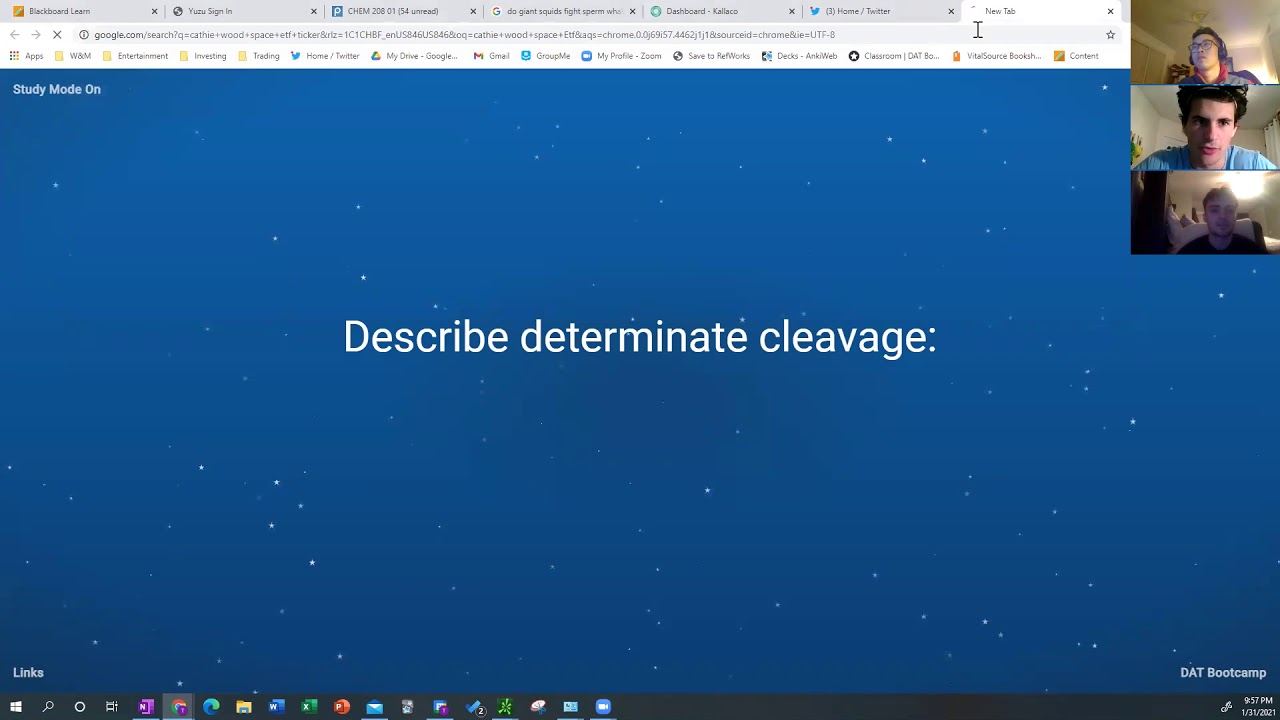Open the Links button
The height and width of the screenshot is (720, 1280).
click(x=28, y=673)
